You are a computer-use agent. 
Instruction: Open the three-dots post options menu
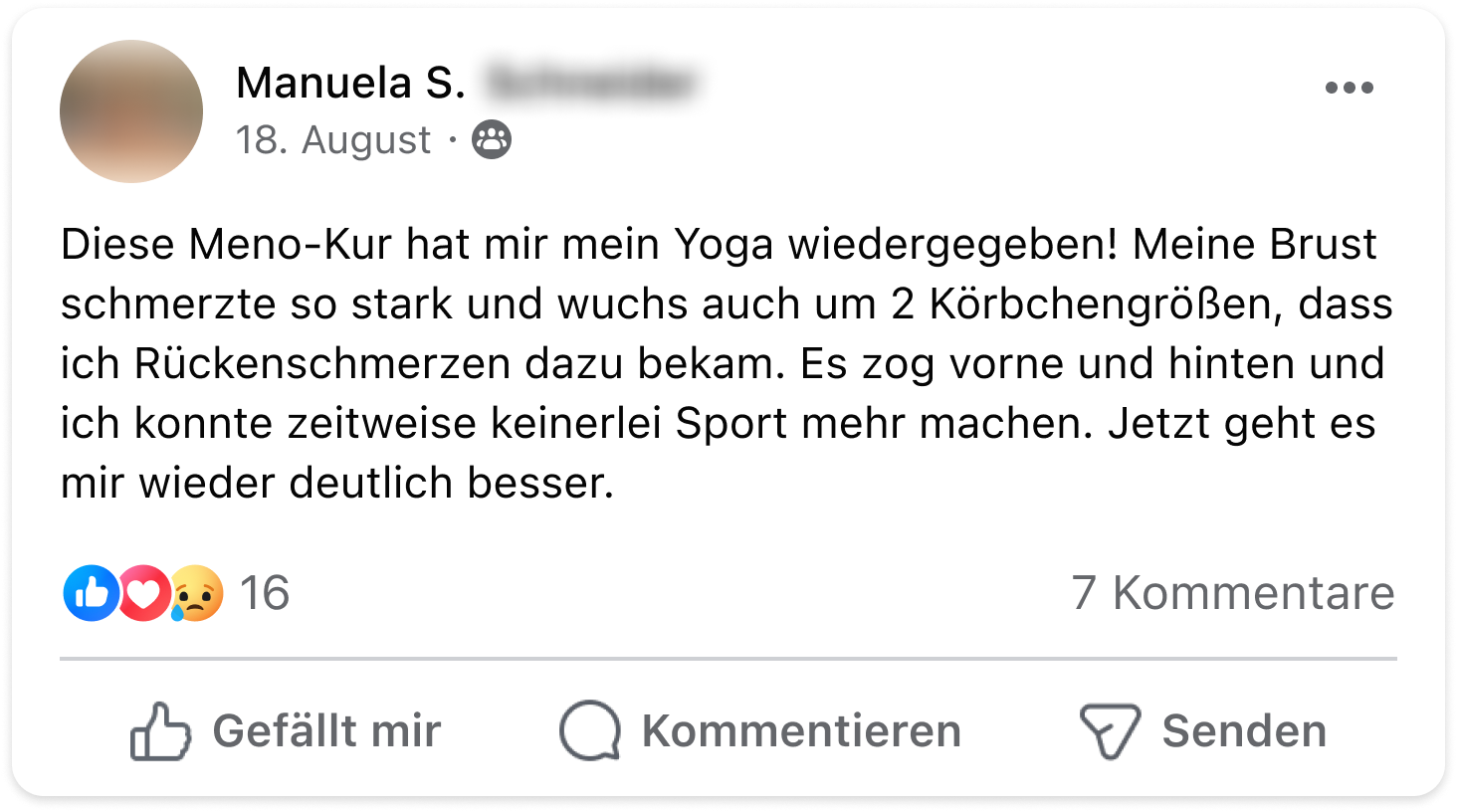click(x=1349, y=88)
